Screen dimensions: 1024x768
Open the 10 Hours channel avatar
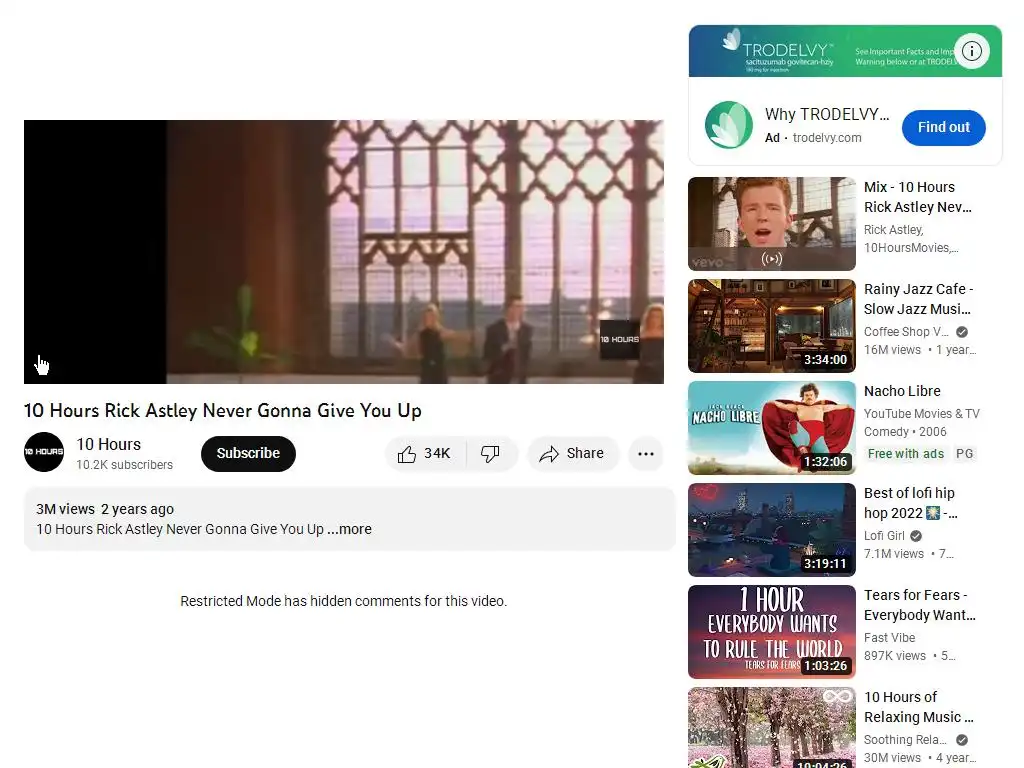(x=44, y=452)
